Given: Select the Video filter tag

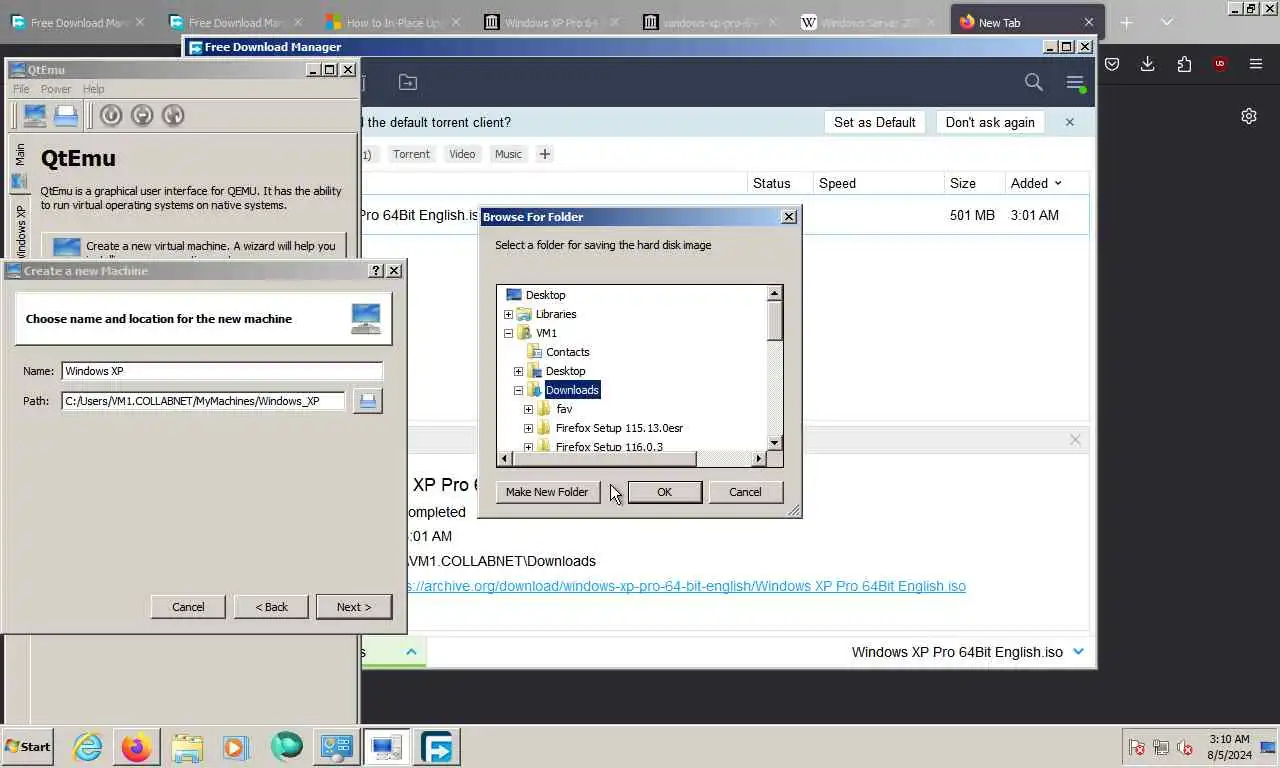Looking at the screenshot, I should (x=462, y=154).
